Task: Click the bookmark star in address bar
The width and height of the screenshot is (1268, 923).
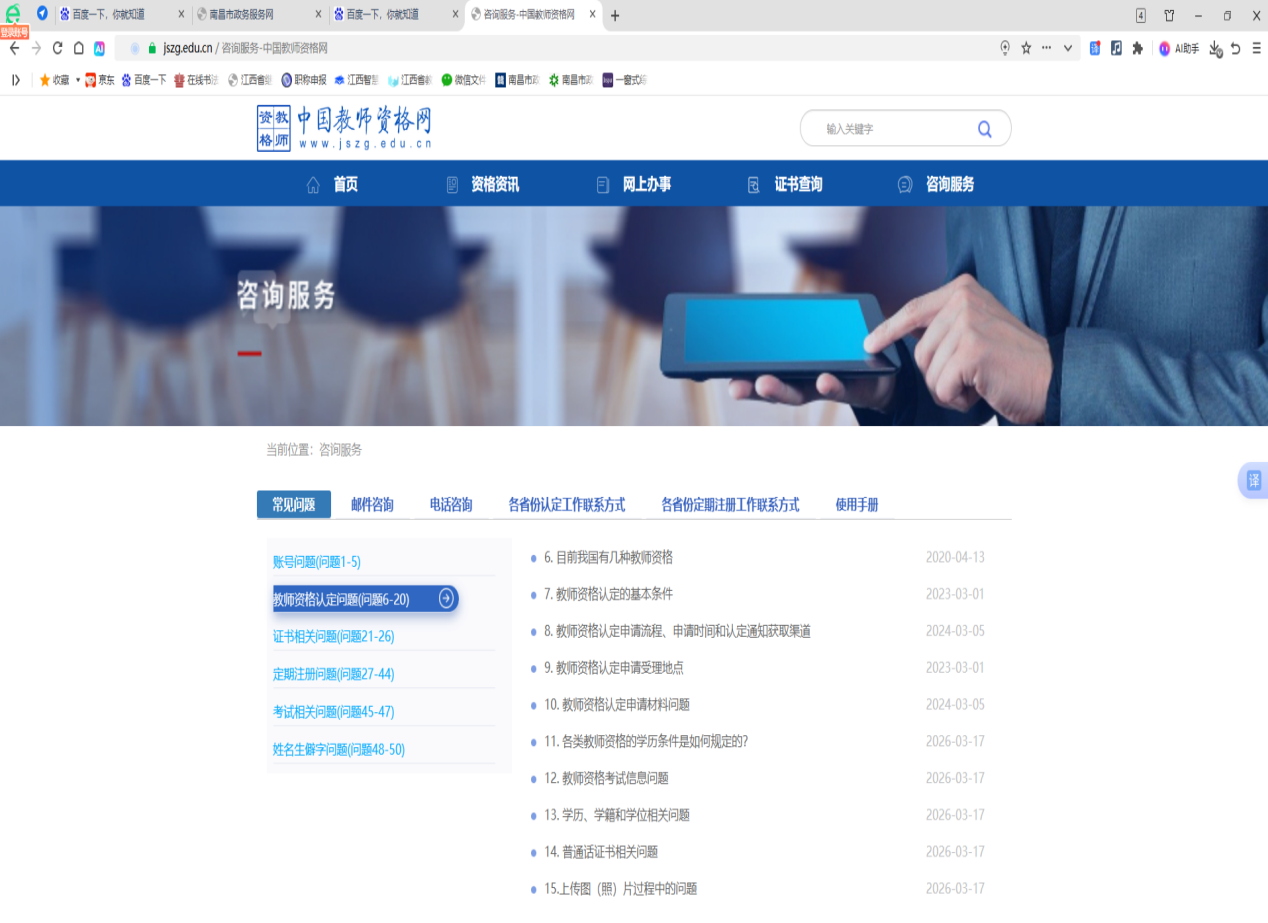Action: pos(1026,48)
